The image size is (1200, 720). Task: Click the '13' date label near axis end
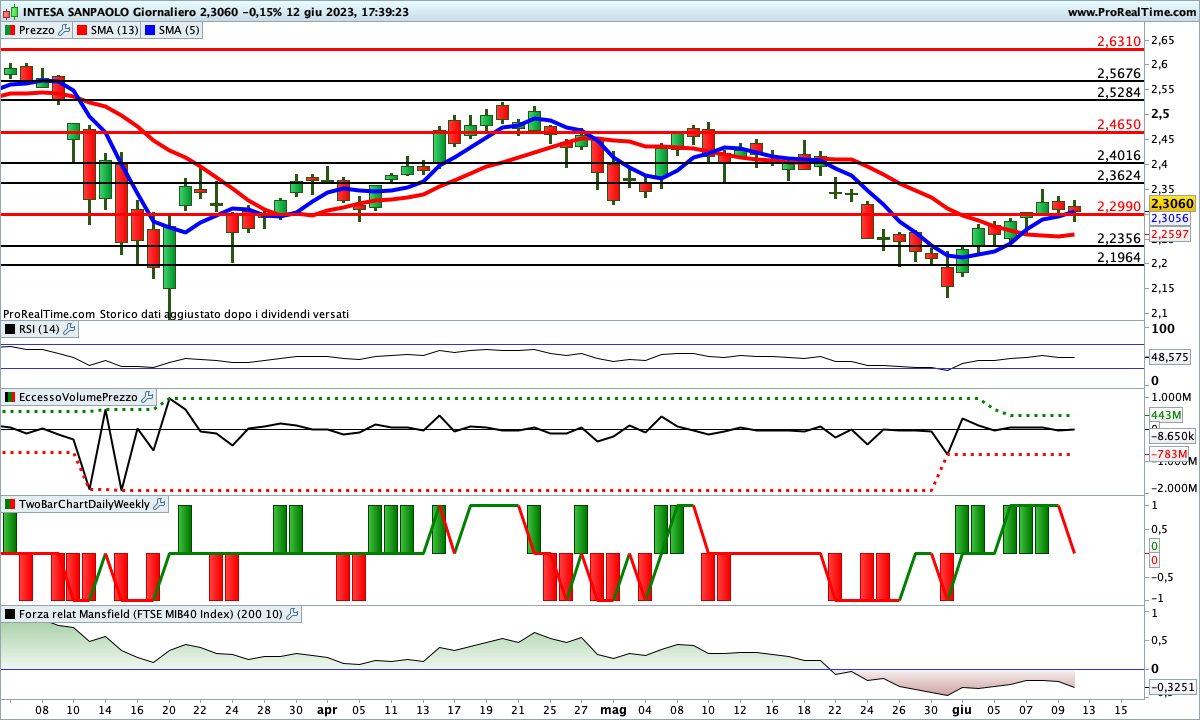click(x=1088, y=709)
